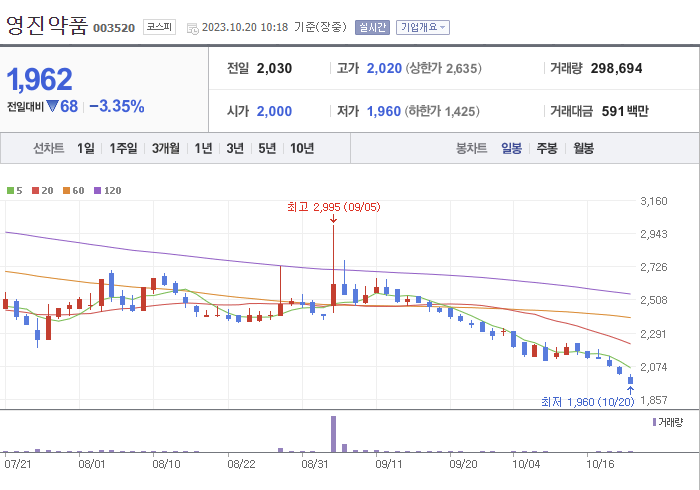This screenshot has height=490, width=700.
Task: Click the lower limit text 하한가 1,425
Action: [x=442, y=111]
